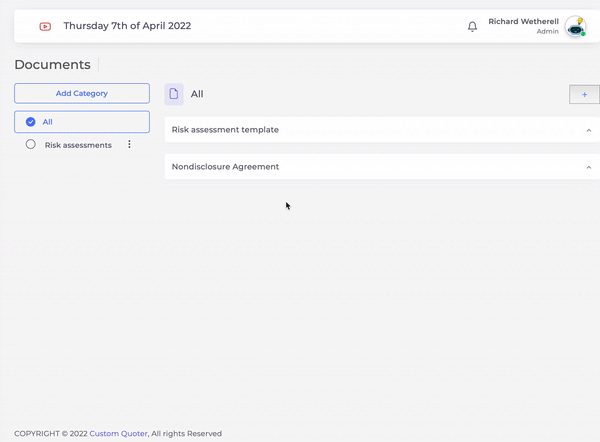Open the Risk assessment template row
The image size is (600, 442).
point(382,130)
